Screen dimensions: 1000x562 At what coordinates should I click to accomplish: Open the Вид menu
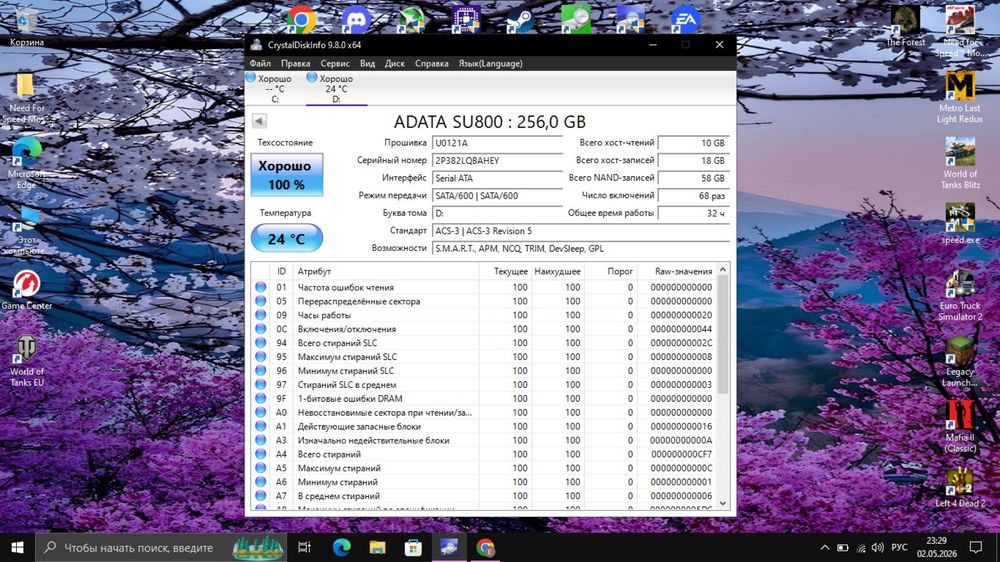point(367,63)
